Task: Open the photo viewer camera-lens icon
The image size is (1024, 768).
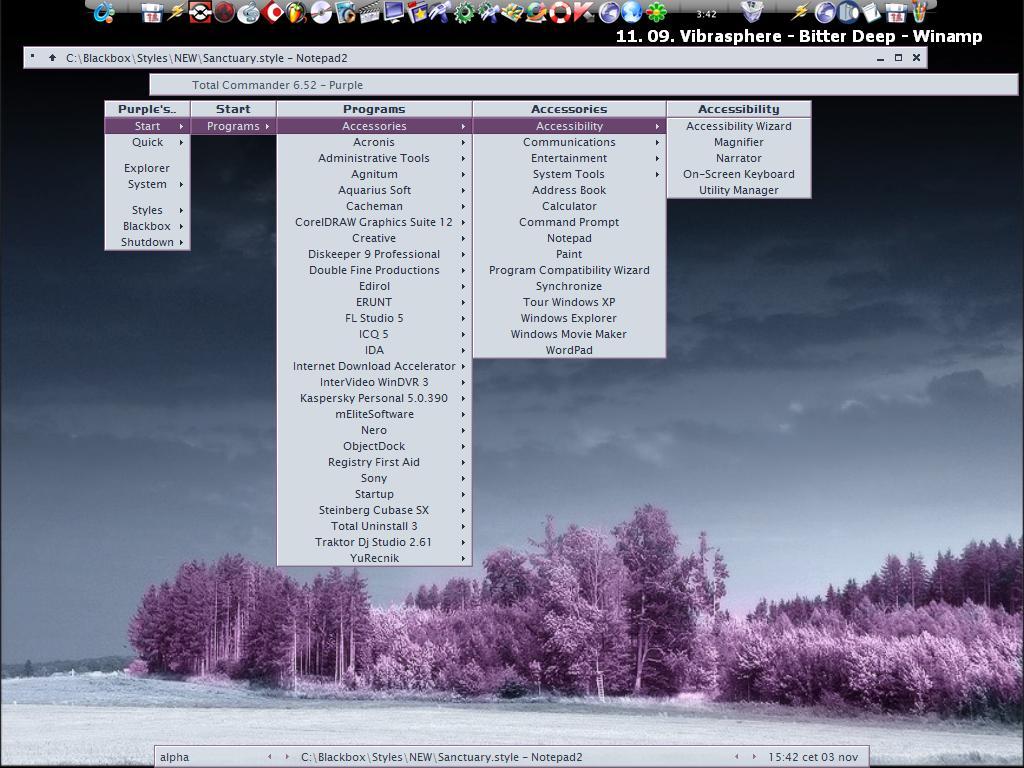Action: pyautogui.click(x=345, y=12)
